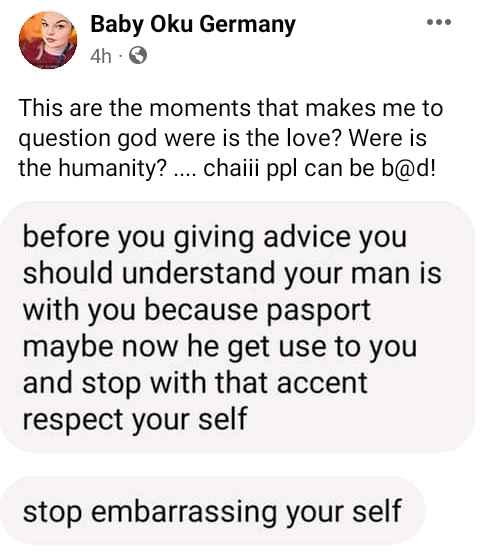The width and height of the screenshot is (480, 554).
Task: Open the post's three-dot options menu
Action: 439,22
